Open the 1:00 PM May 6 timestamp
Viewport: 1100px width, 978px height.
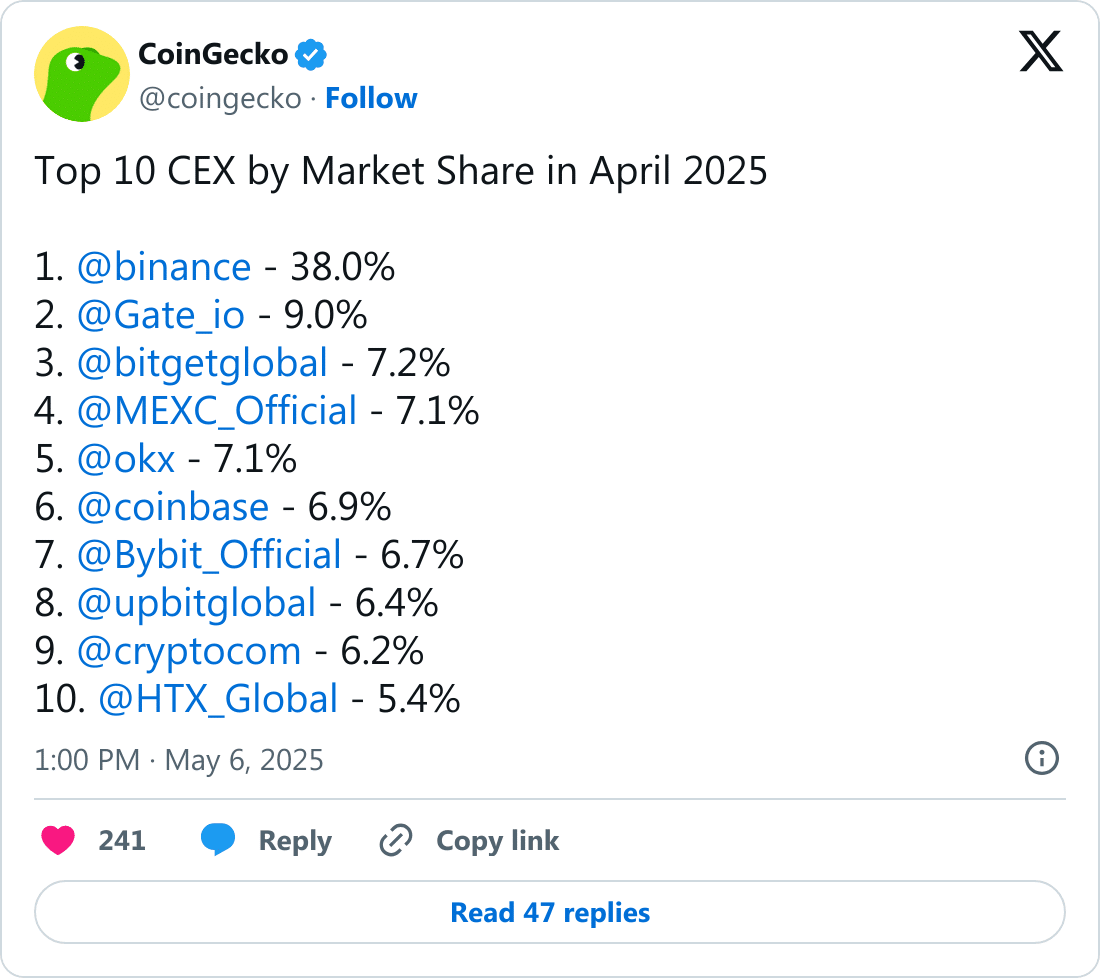pyautogui.click(x=179, y=760)
